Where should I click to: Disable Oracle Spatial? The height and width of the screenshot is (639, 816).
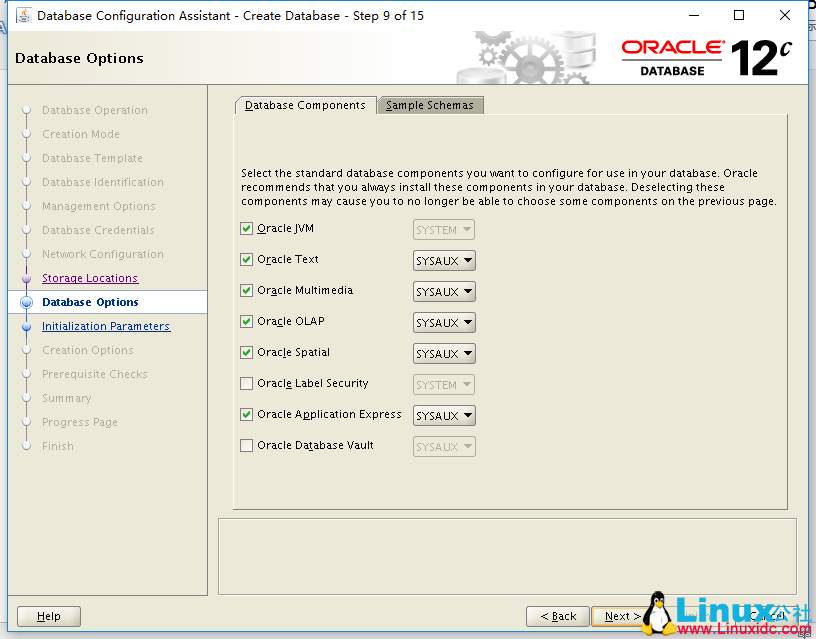click(x=246, y=353)
